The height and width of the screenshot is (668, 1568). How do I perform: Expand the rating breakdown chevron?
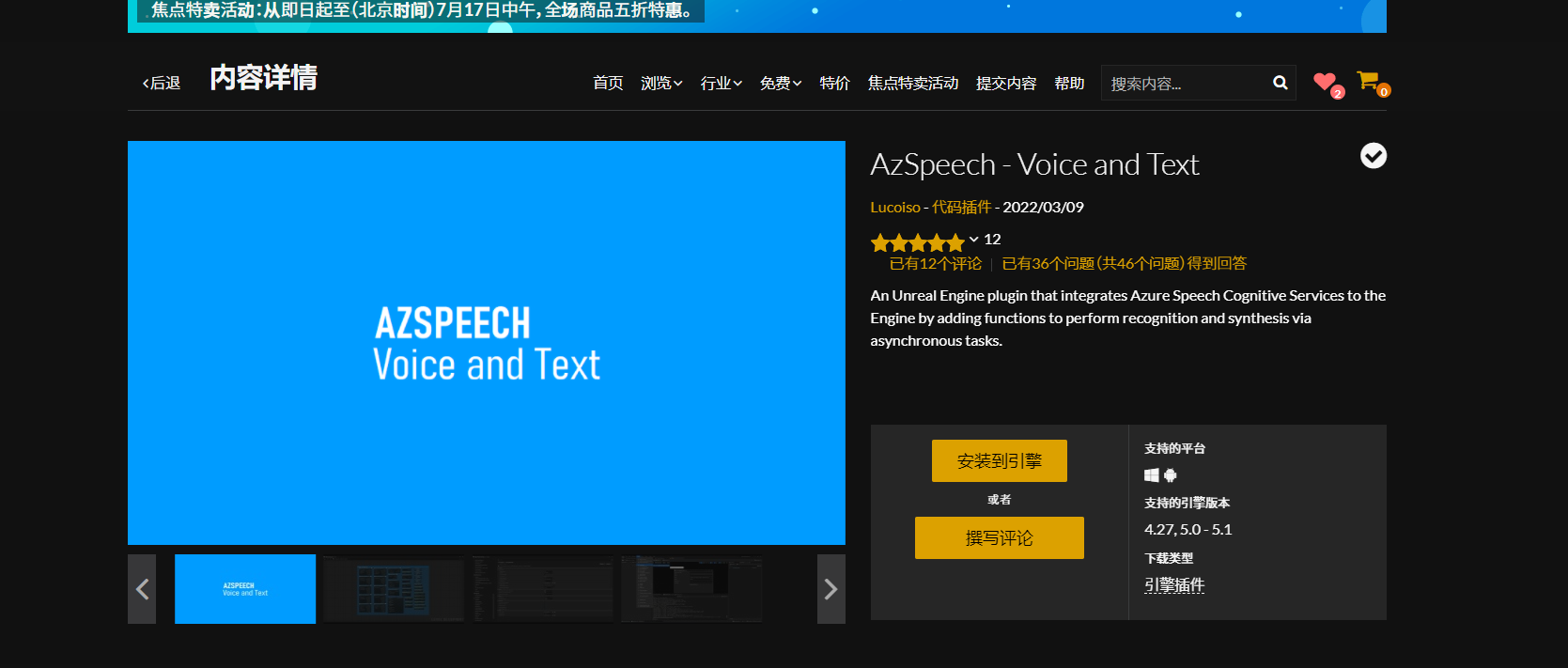974,240
